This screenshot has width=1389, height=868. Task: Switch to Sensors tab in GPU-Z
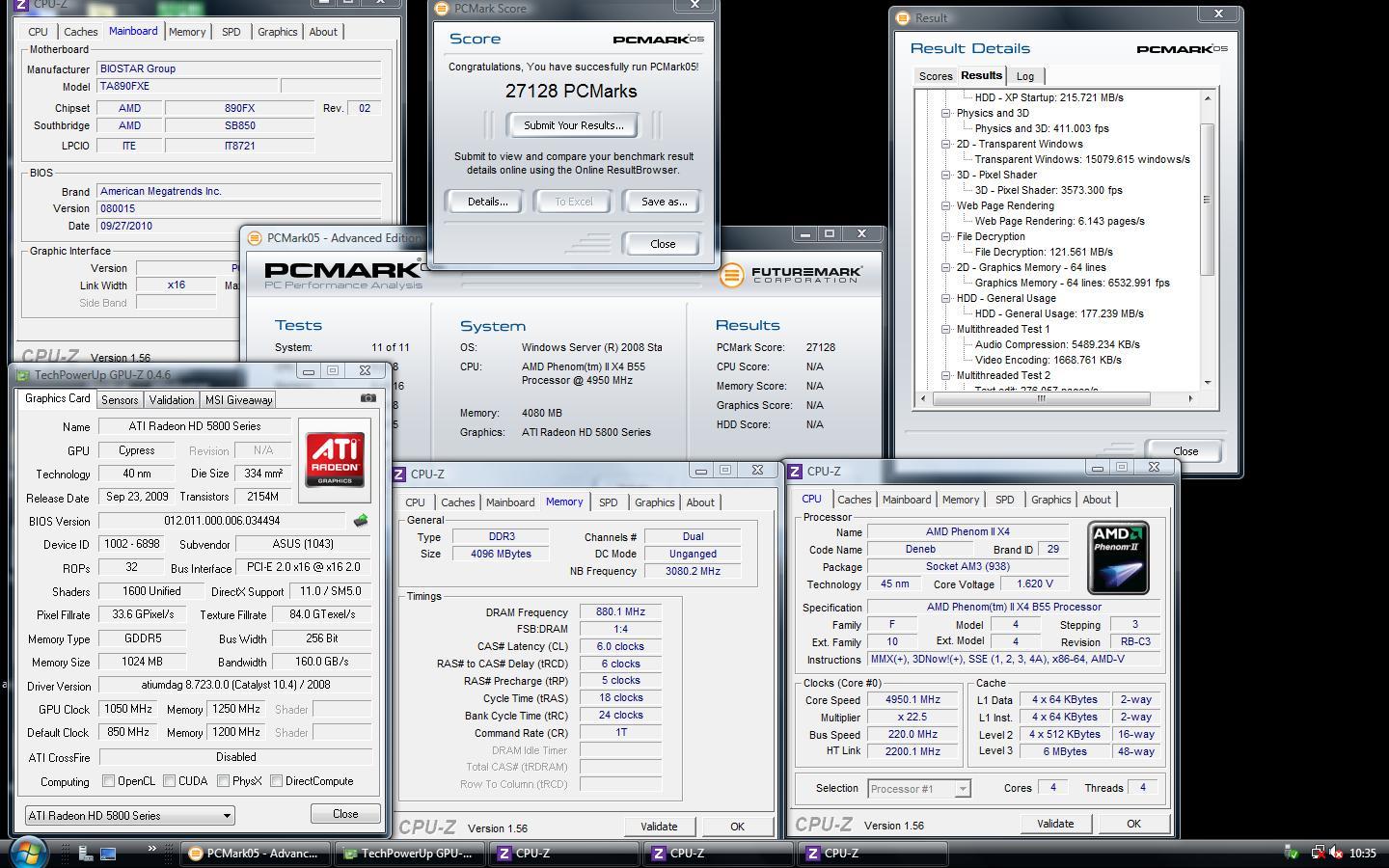click(x=120, y=399)
